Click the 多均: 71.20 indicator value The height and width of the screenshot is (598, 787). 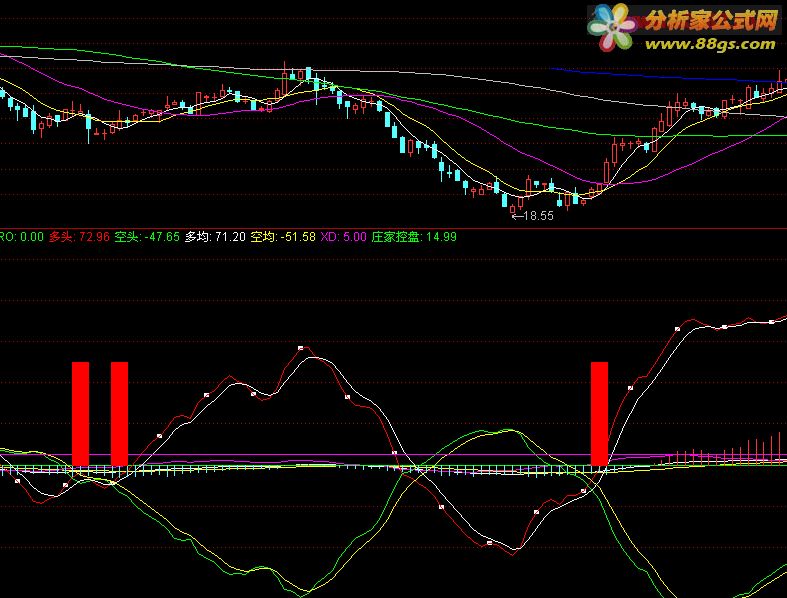click(215, 236)
